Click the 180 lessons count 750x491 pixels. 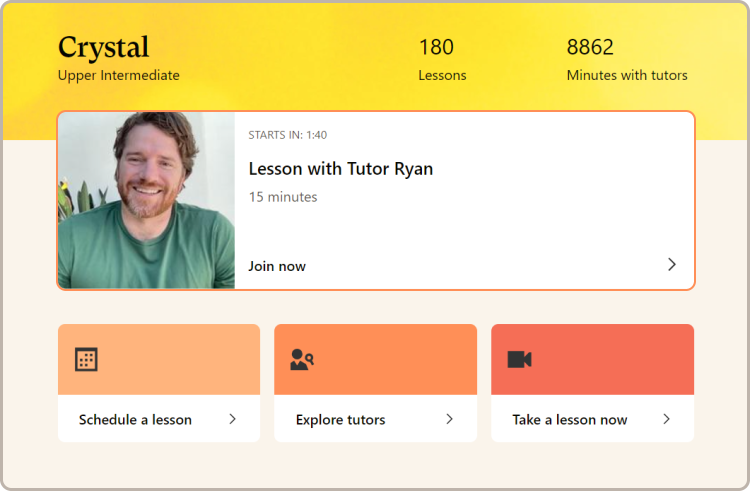436,47
